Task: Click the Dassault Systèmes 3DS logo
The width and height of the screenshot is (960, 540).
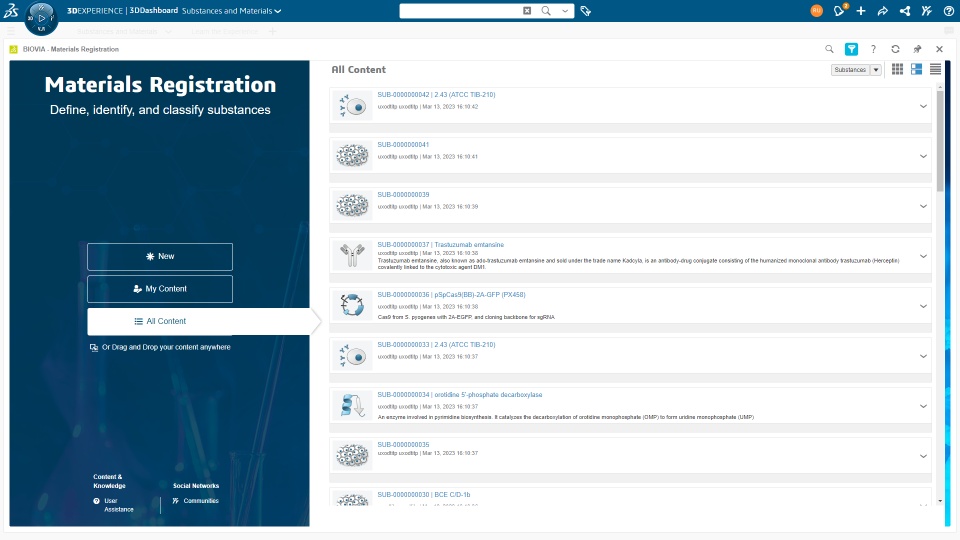Action: tap(11, 10)
